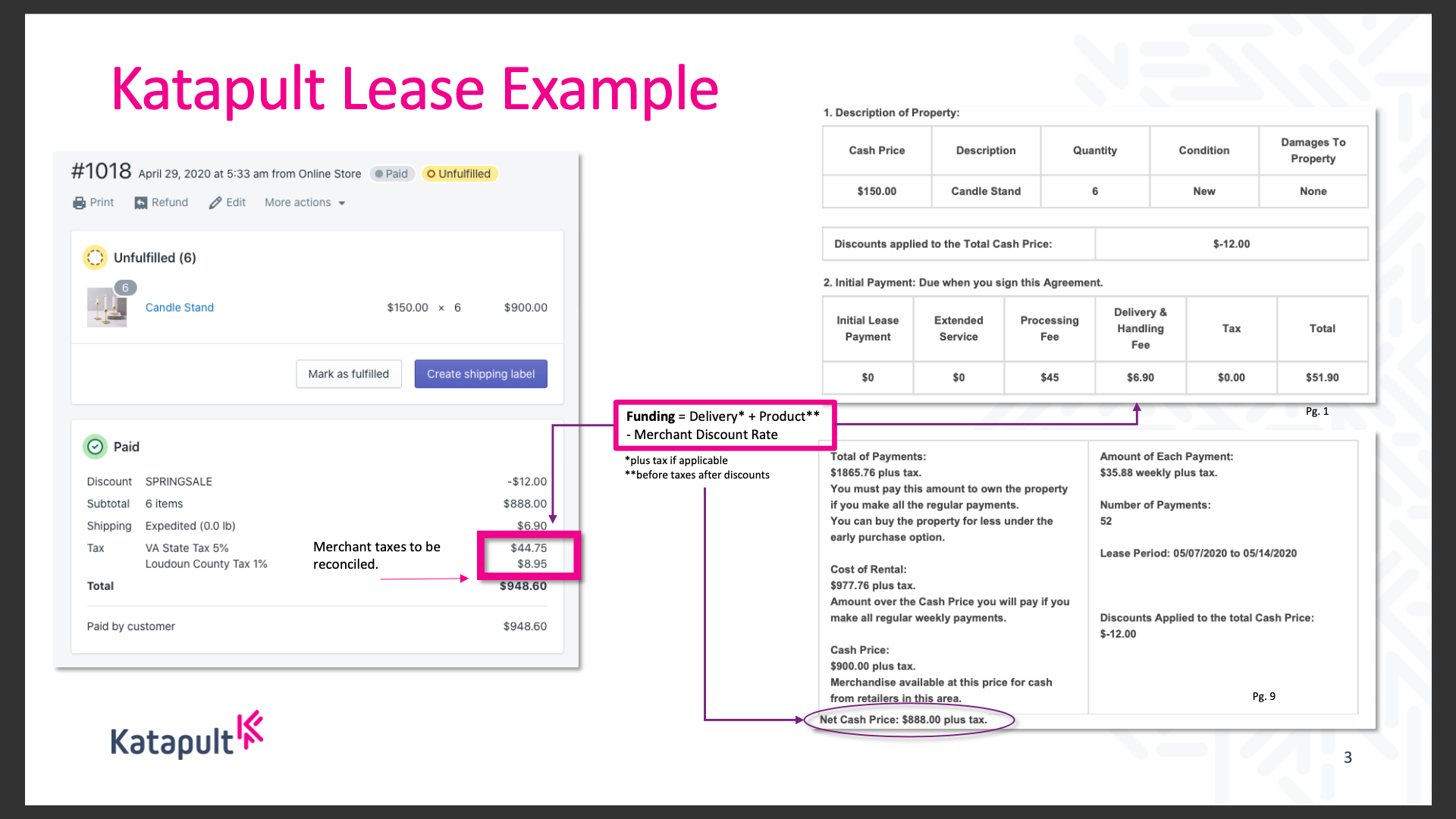Viewport: 1456px width, 819px height.
Task: Click the Lease Period date line
Action: [x=1198, y=553]
